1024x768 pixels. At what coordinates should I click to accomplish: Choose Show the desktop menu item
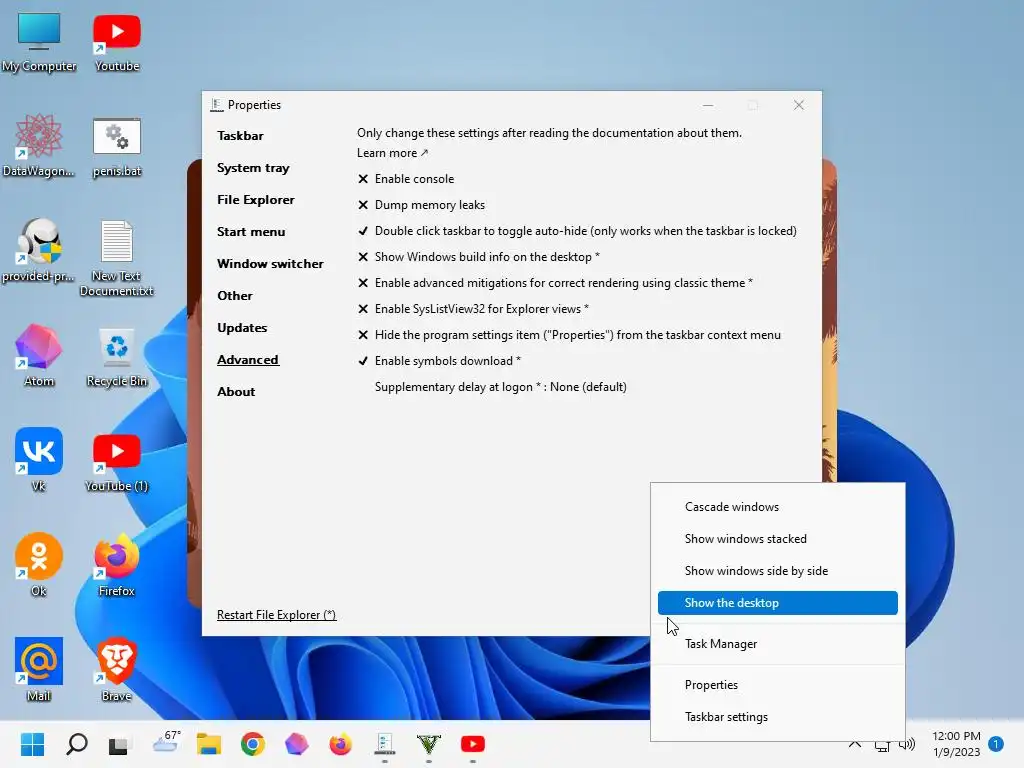click(777, 603)
